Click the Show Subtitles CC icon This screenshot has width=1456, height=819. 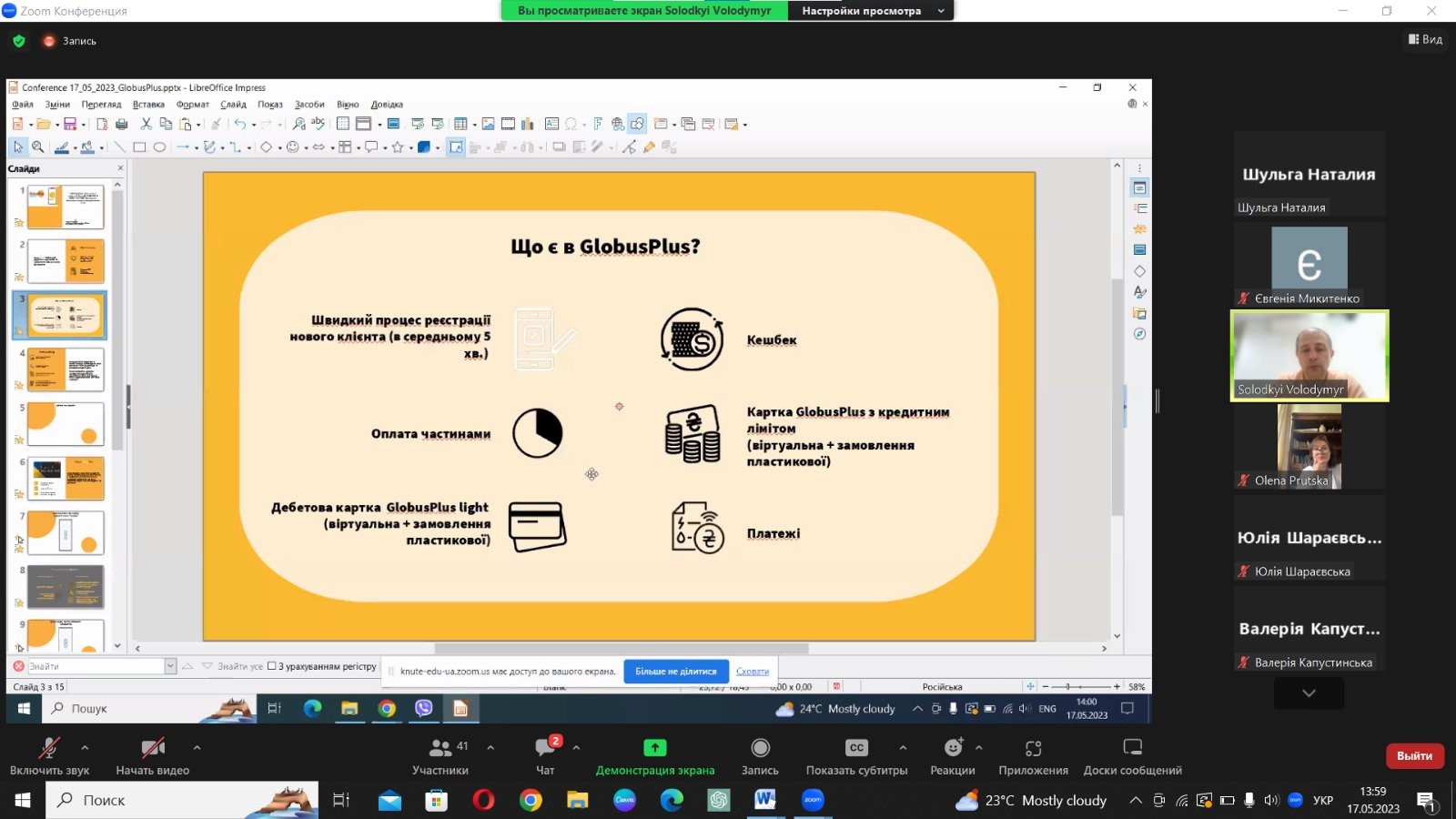pyautogui.click(x=856, y=748)
